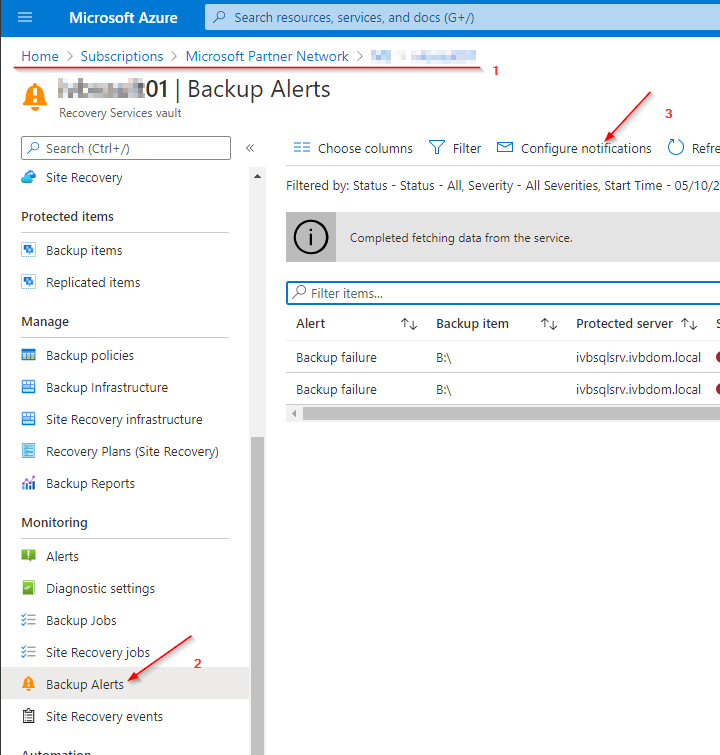Click the orange bell Backup Alerts header icon

click(x=35, y=97)
